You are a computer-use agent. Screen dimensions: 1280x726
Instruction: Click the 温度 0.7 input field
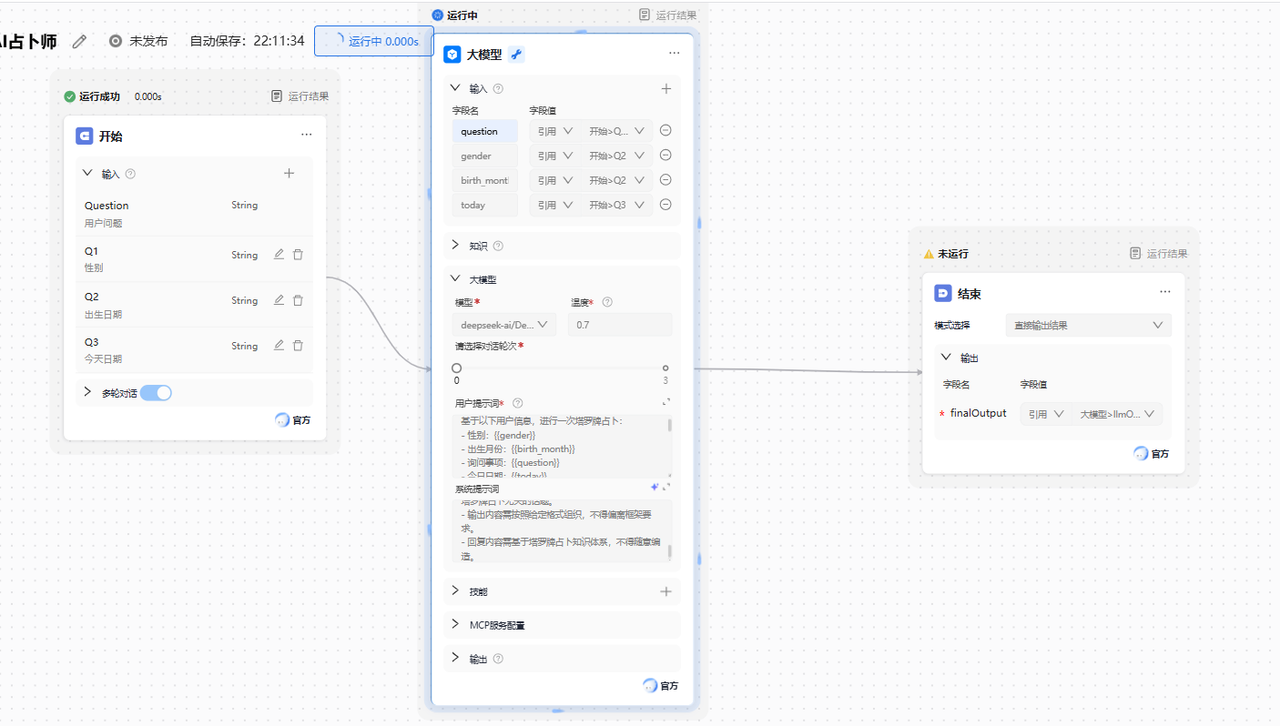pos(620,324)
